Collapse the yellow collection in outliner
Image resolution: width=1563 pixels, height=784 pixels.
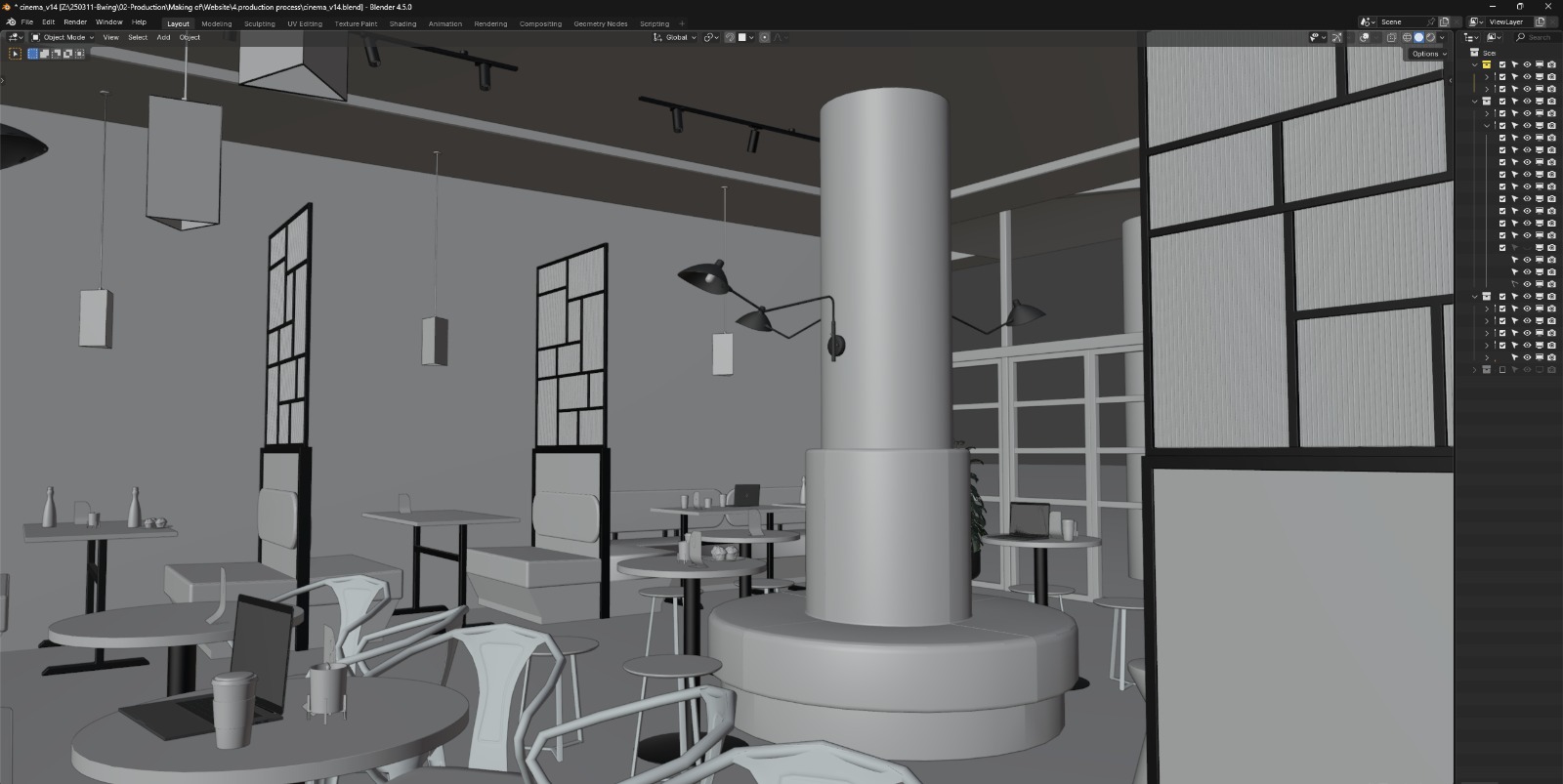pyautogui.click(x=1475, y=64)
